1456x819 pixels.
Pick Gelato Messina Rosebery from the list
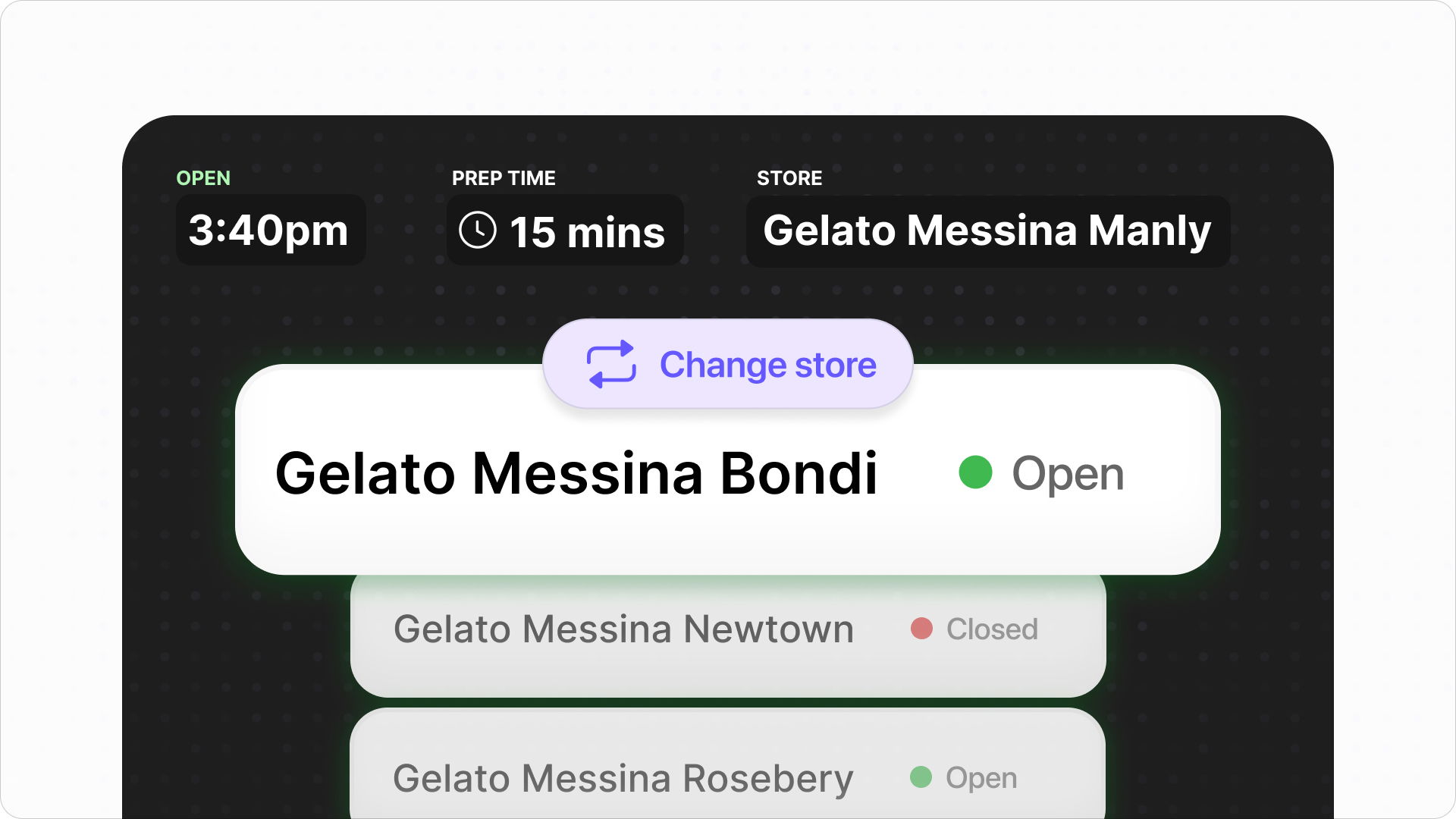(623, 778)
